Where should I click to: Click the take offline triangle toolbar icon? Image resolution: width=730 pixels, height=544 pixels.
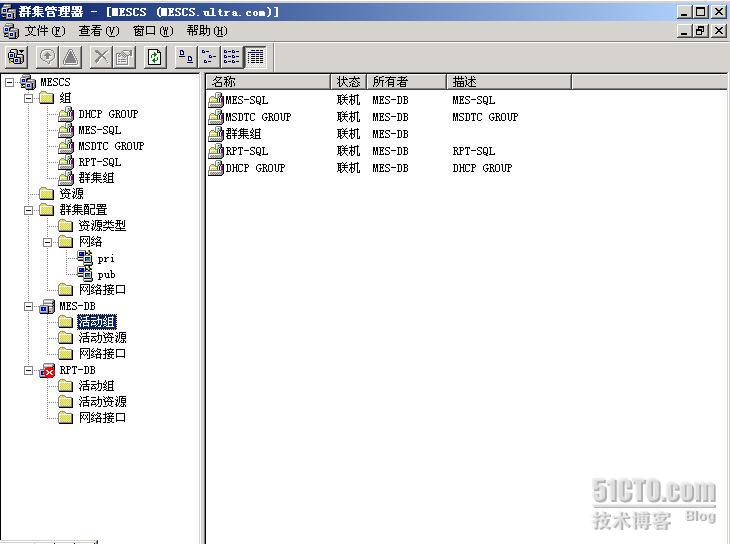(70, 57)
